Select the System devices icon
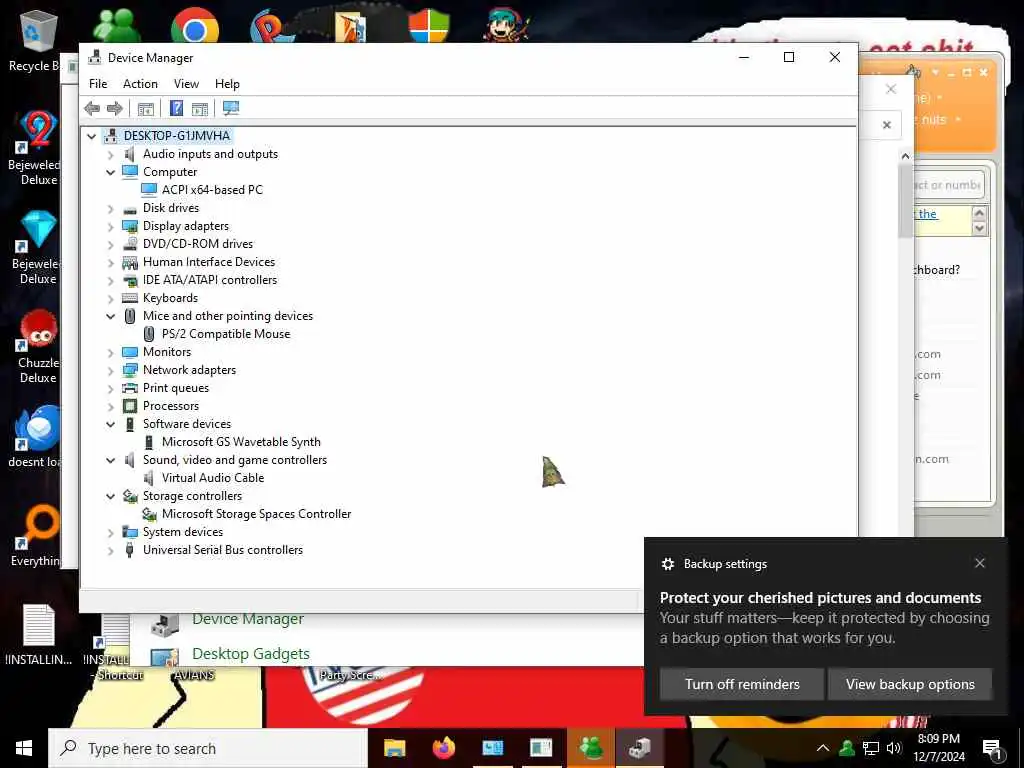1024x768 pixels. point(130,532)
